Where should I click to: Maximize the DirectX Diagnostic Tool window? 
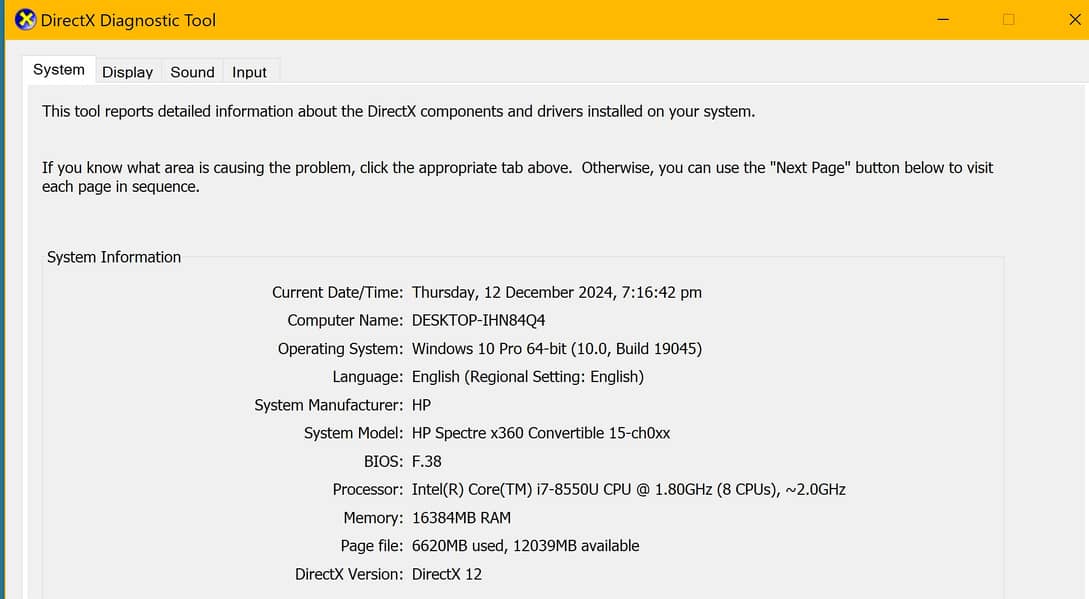point(1008,20)
